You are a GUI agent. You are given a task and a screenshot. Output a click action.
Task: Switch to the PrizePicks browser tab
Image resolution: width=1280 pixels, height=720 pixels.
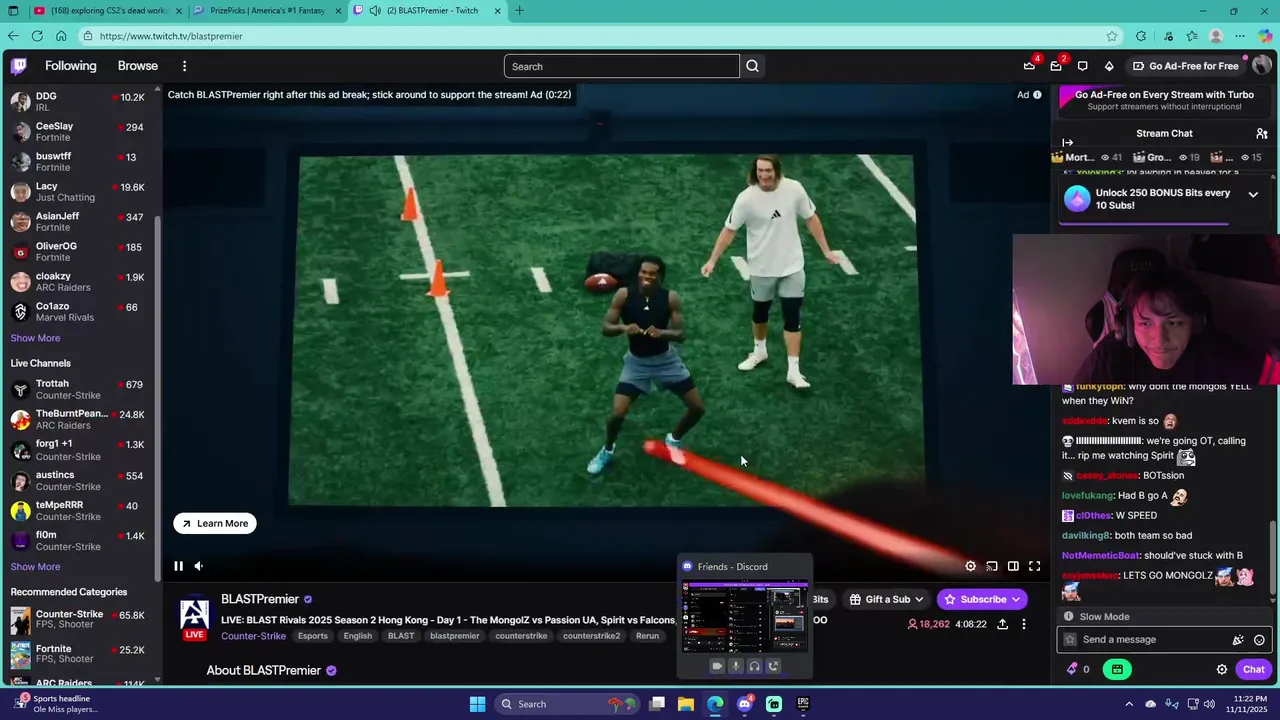266,10
